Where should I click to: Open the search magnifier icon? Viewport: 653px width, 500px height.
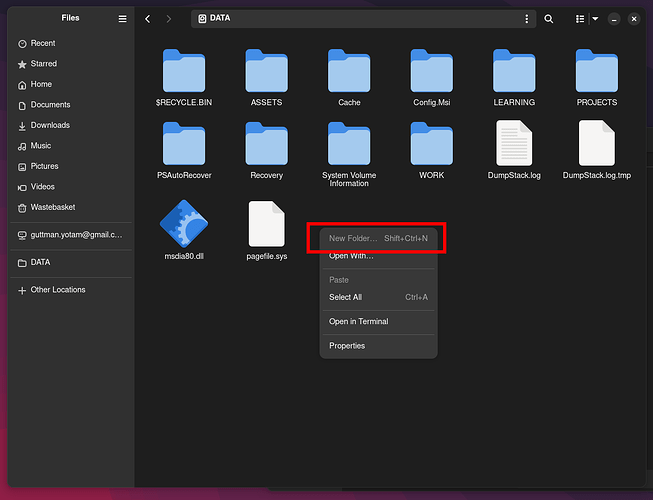coord(548,19)
